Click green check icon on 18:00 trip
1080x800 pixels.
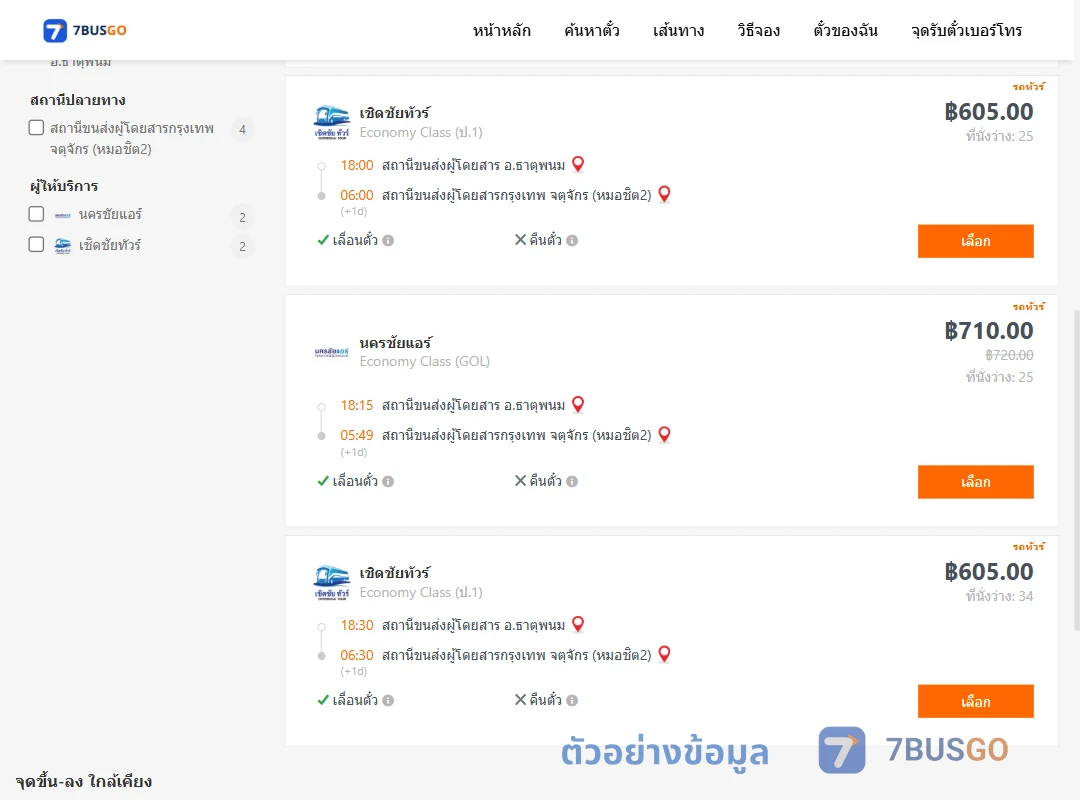click(323, 240)
